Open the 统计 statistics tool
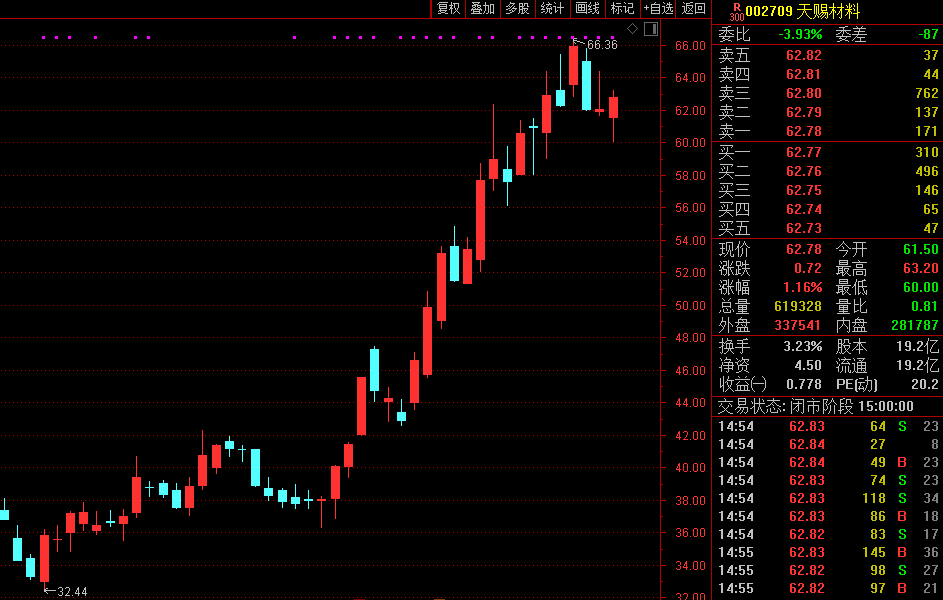 (x=552, y=9)
